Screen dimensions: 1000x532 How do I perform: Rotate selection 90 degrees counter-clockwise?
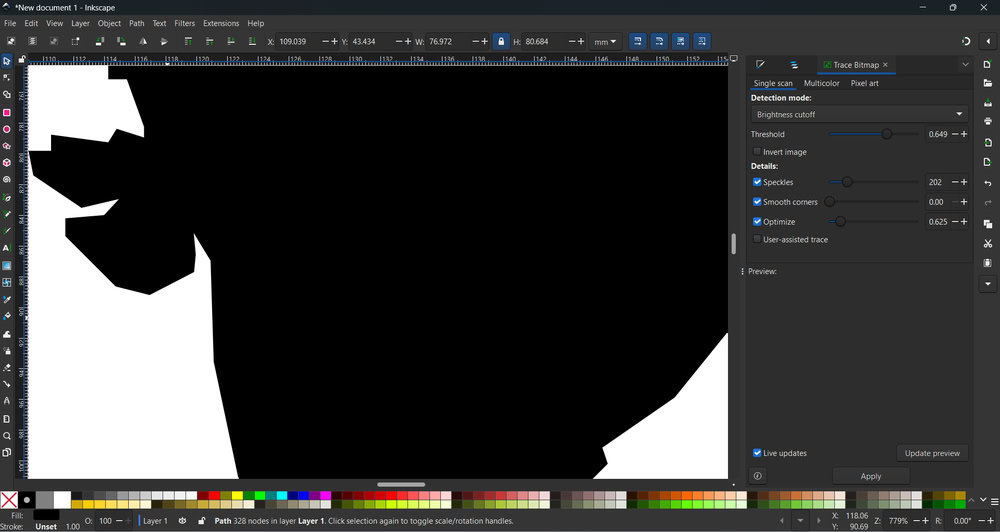100,41
